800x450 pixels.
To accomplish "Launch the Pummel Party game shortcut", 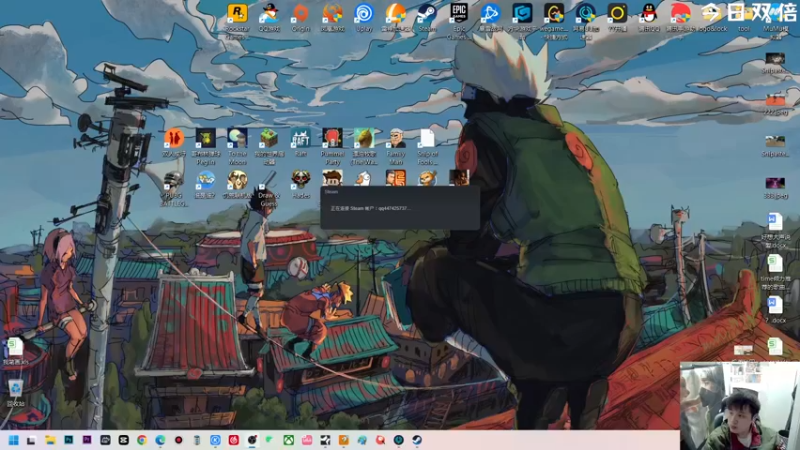I will (332, 138).
